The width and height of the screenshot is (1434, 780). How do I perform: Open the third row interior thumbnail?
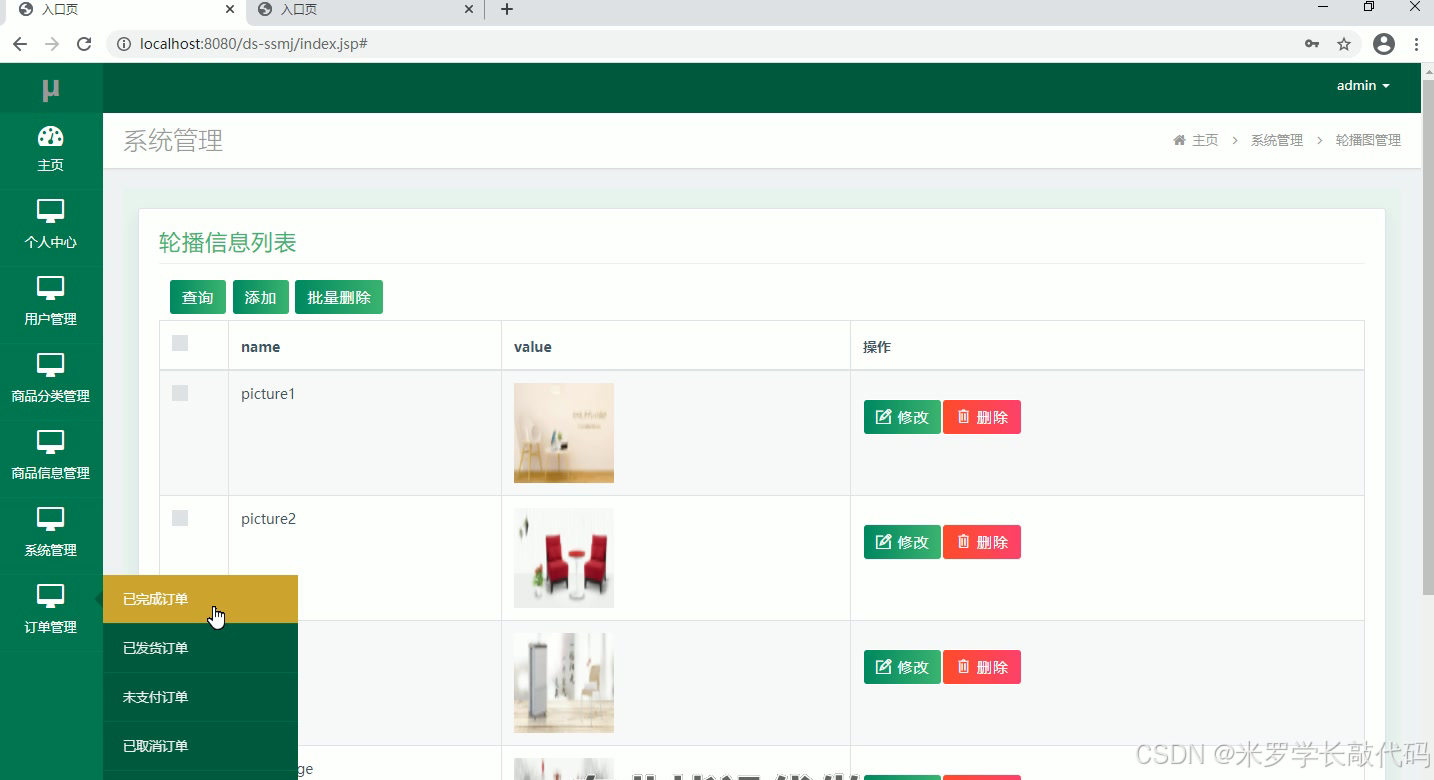coord(564,683)
